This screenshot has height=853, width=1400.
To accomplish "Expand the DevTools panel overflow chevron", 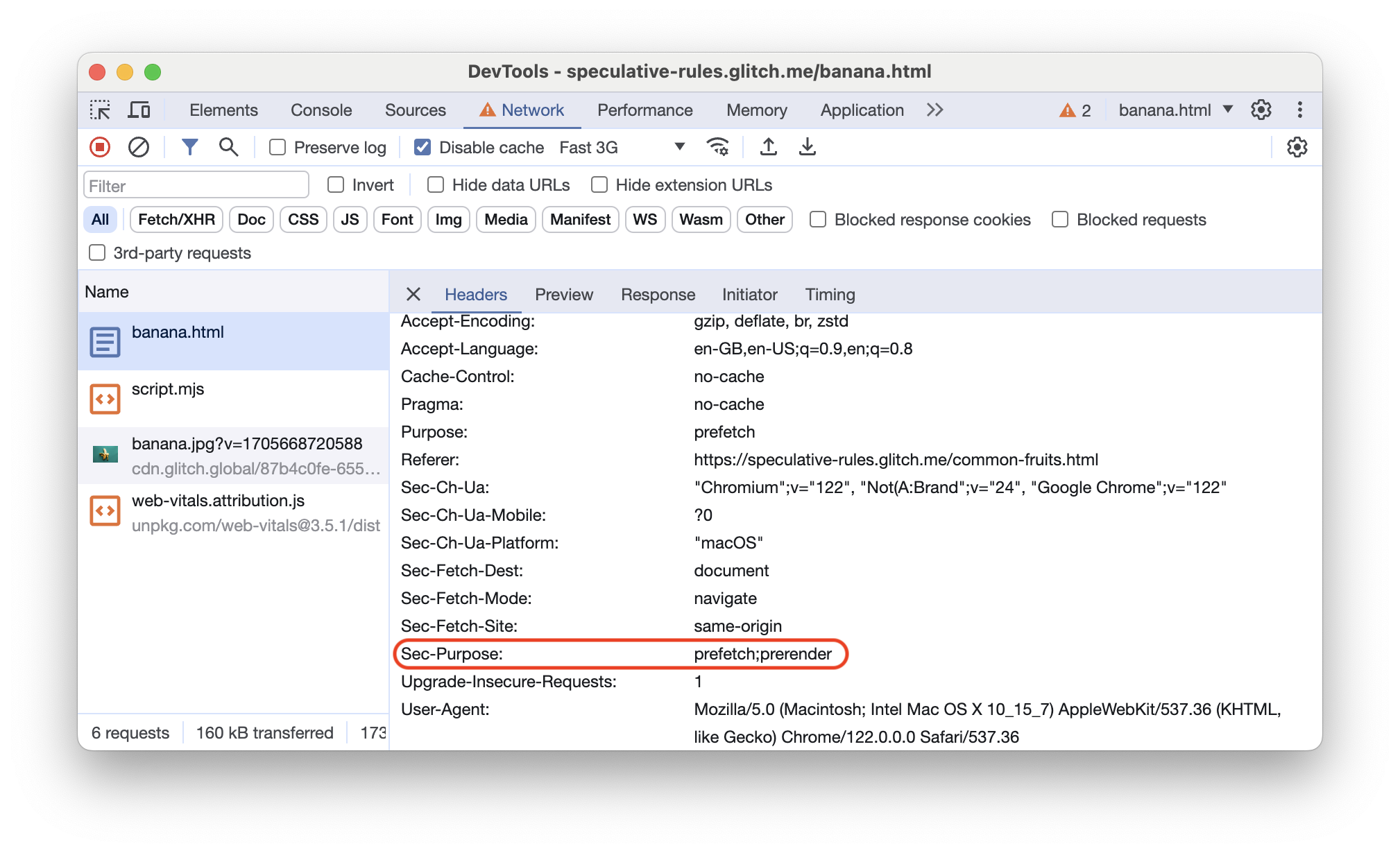I will point(935,110).
